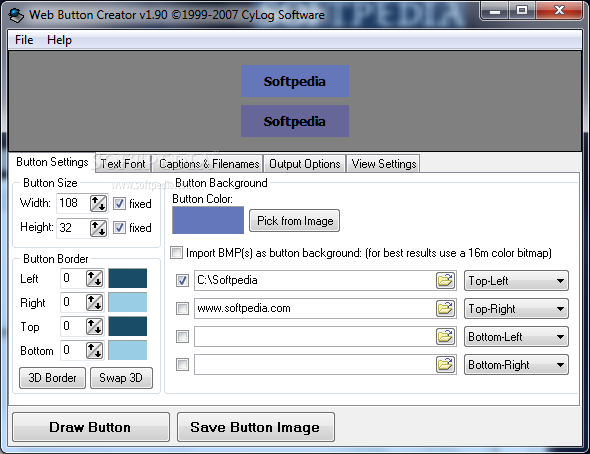Click the Right border color swatch
590x454 pixels.
pyautogui.click(x=128, y=302)
